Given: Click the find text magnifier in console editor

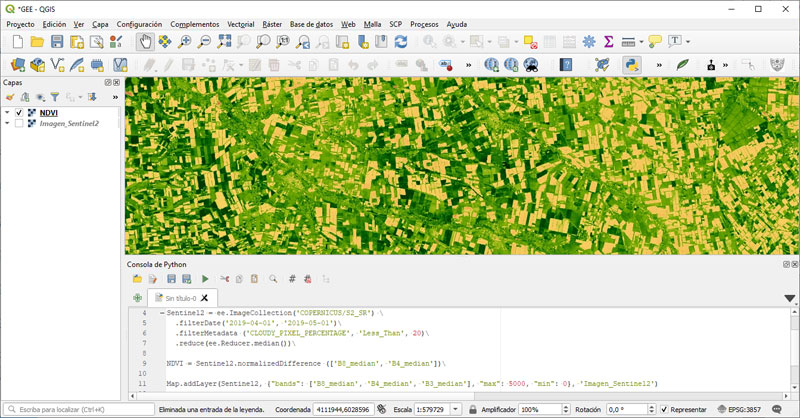Looking at the screenshot, I should 273,279.
